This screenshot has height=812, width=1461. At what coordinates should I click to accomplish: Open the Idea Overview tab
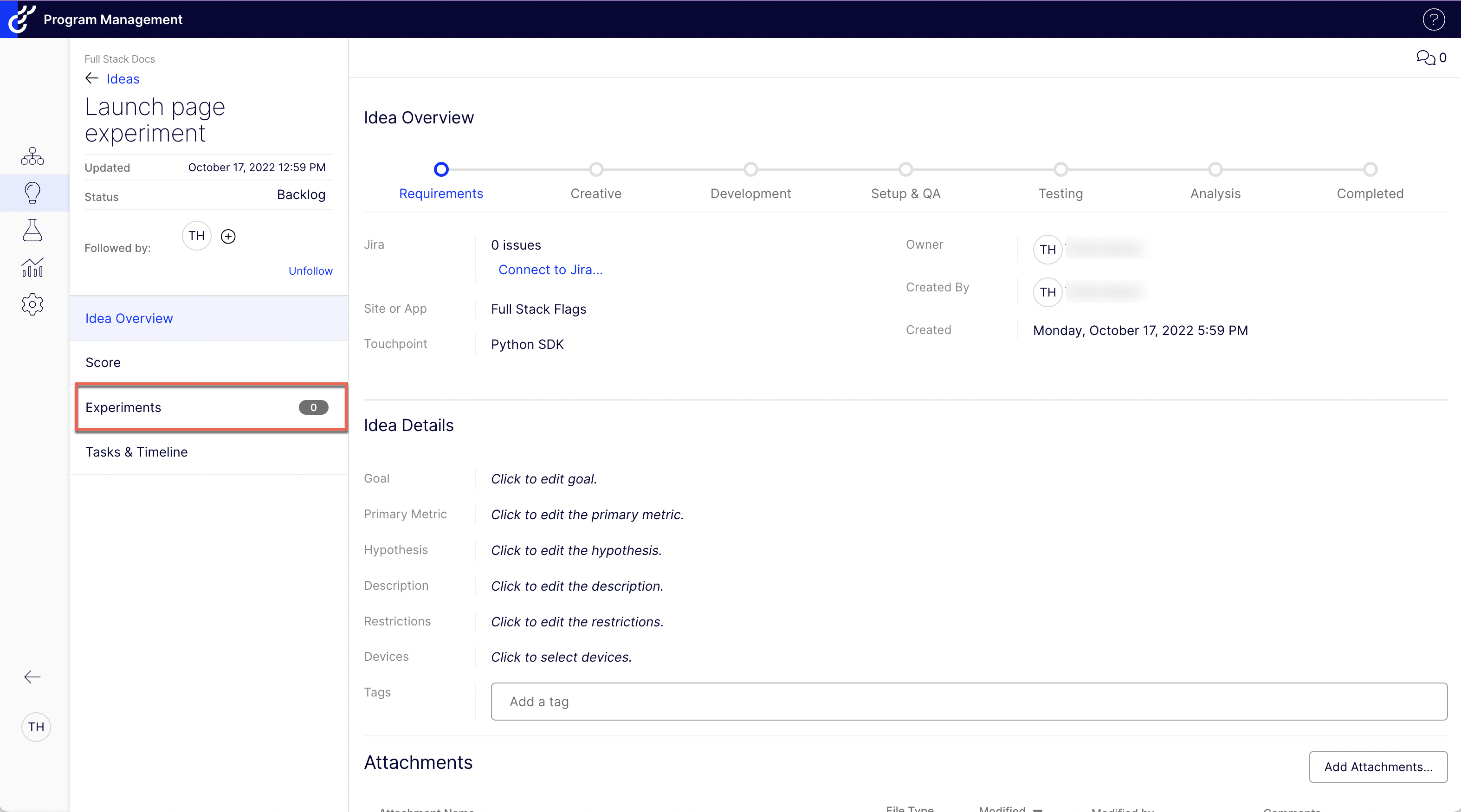coord(209,318)
